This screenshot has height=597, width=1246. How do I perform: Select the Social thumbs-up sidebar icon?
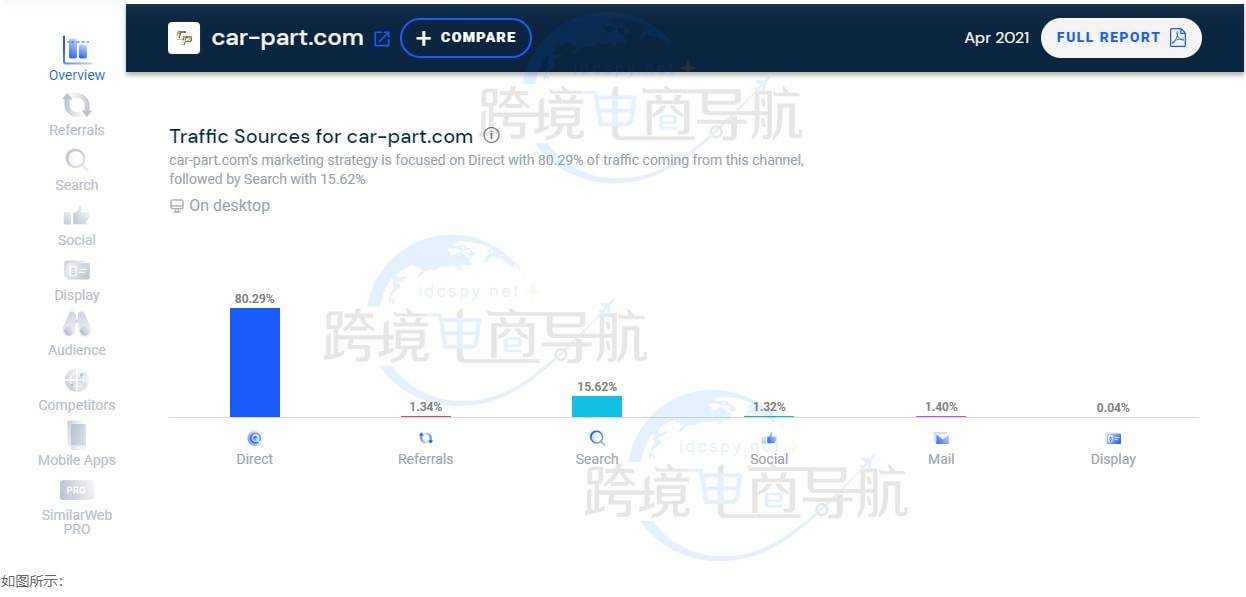[x=76, y=216]
